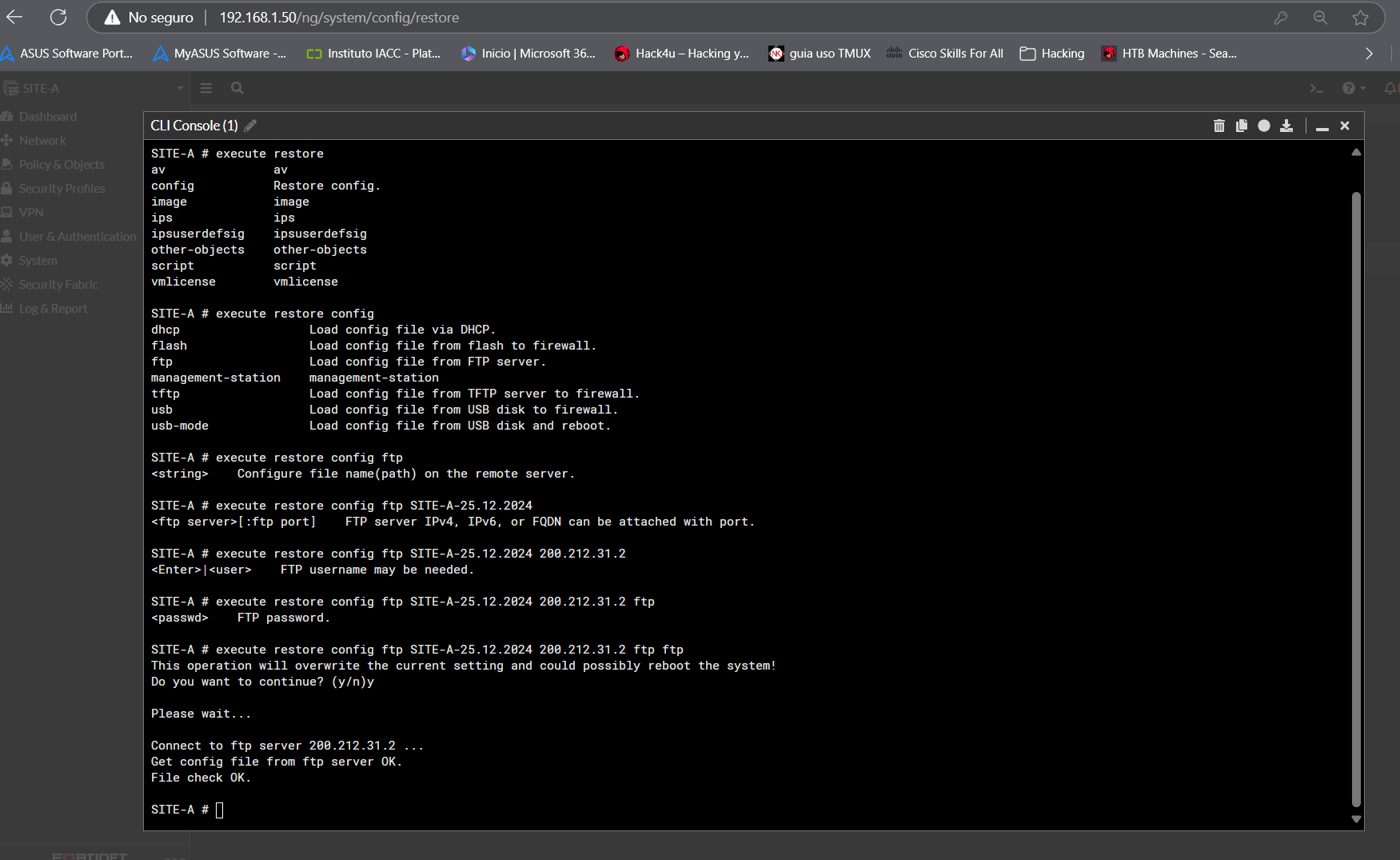
Task: Open the Hacking bookmarks folder
Action: [1052, 54]
